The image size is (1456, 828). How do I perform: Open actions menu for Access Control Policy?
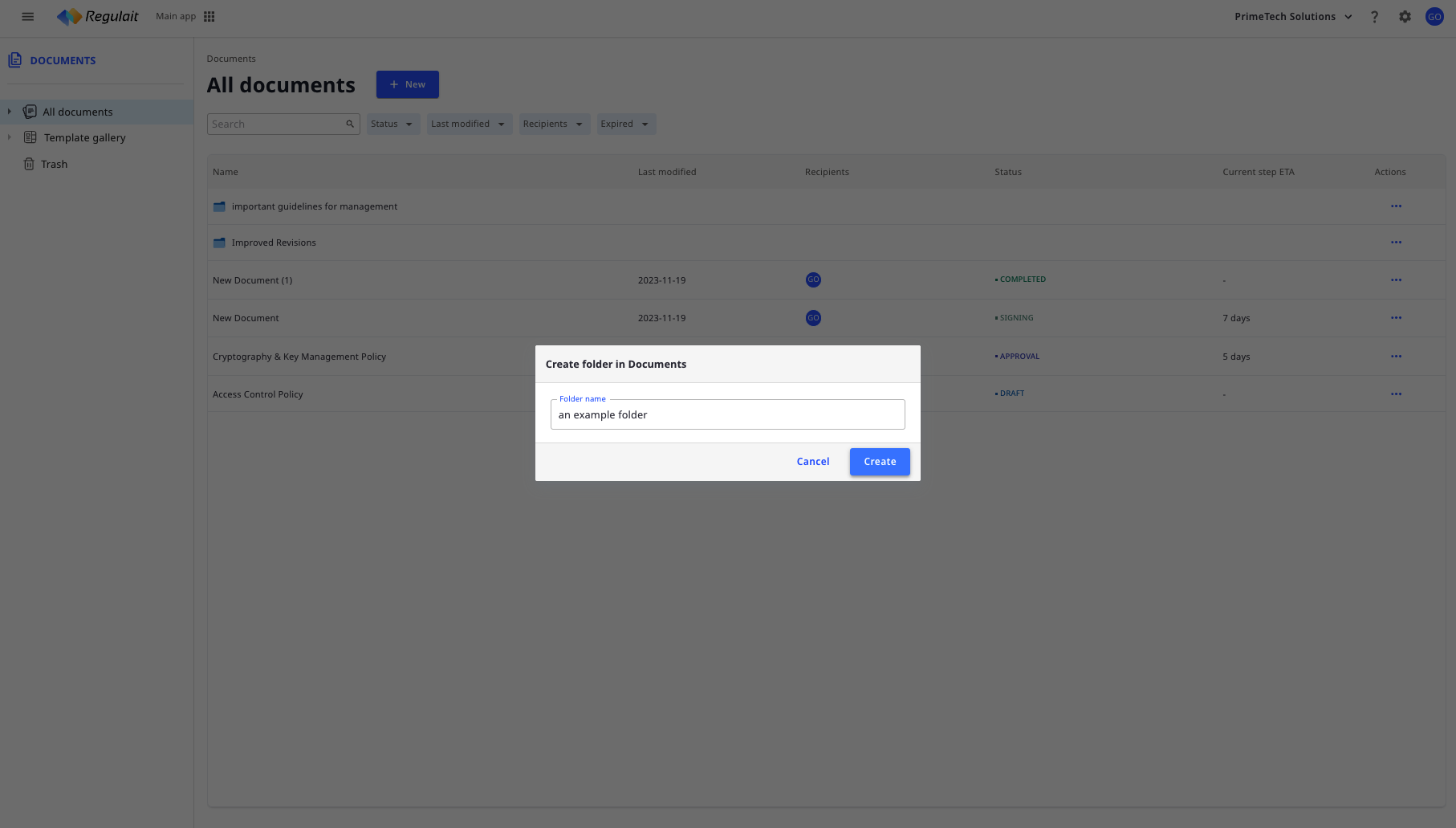point(1396,394)
